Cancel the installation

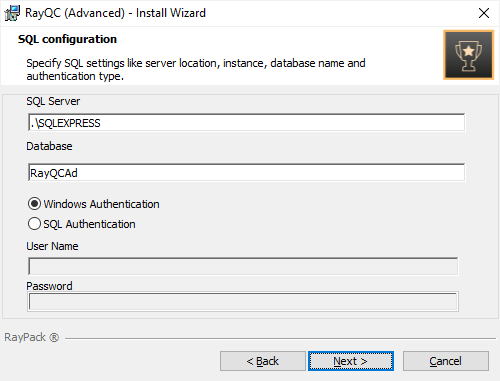click(x=446, y=361)
